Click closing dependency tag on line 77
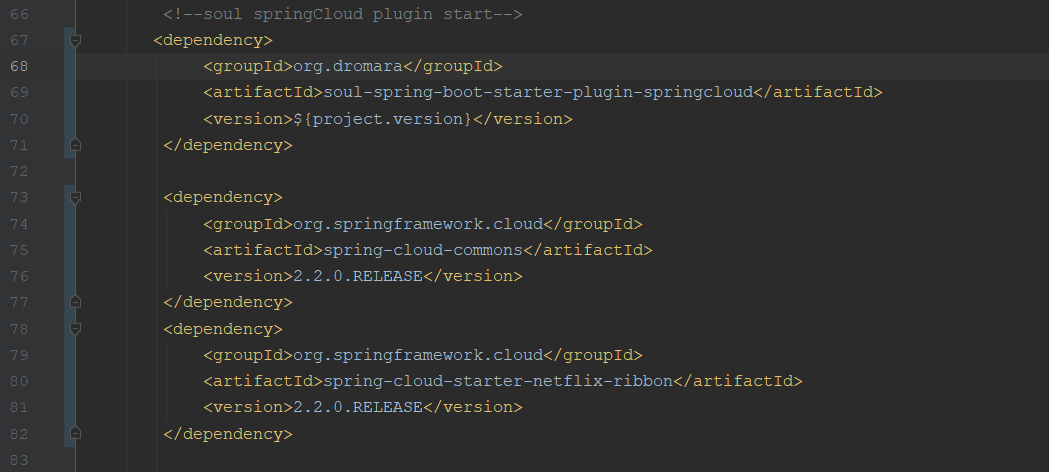Image resolution: width=1049 pixels, height=472 pixels. pyautogui.click(x=227, y=302)
